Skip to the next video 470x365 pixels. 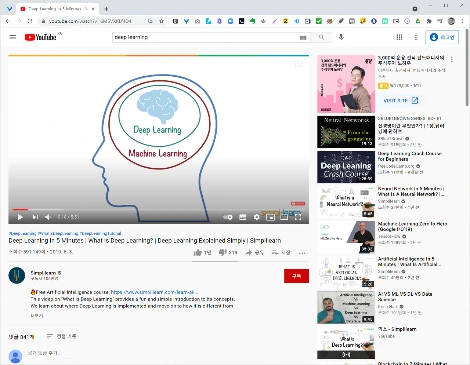[35, 217]
